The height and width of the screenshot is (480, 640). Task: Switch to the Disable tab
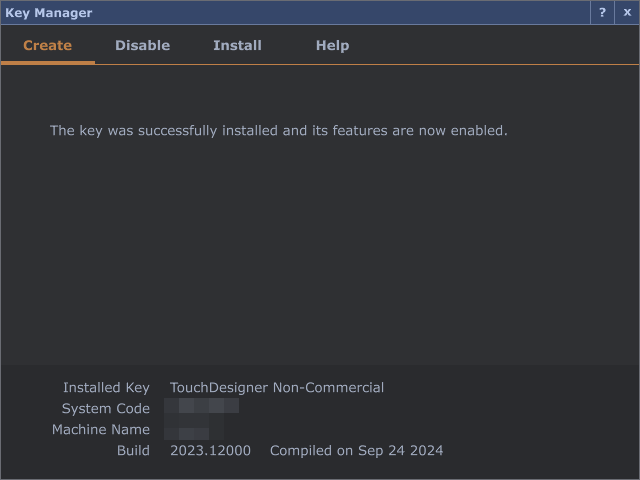(x=142, y=46)
